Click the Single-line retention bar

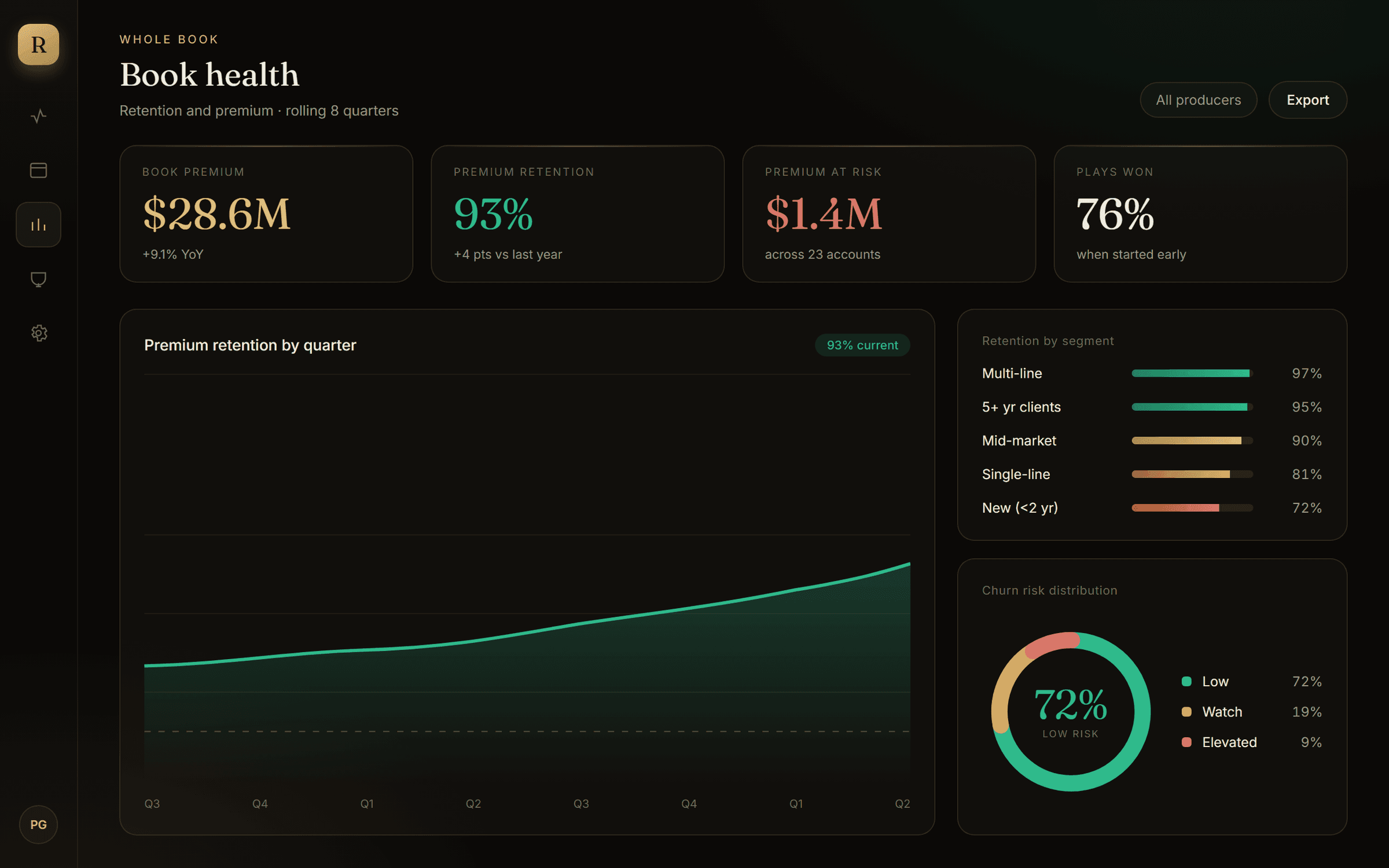click(1192, 474)
